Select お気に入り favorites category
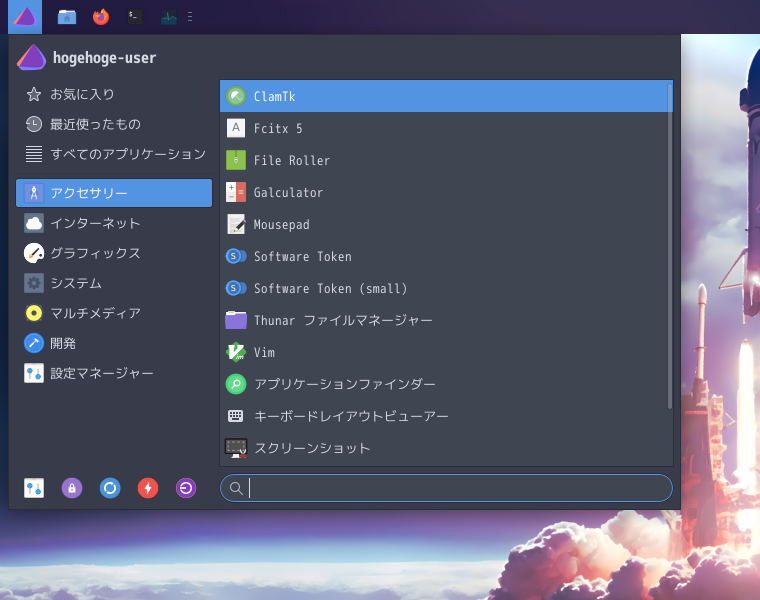 pos(114,94)
